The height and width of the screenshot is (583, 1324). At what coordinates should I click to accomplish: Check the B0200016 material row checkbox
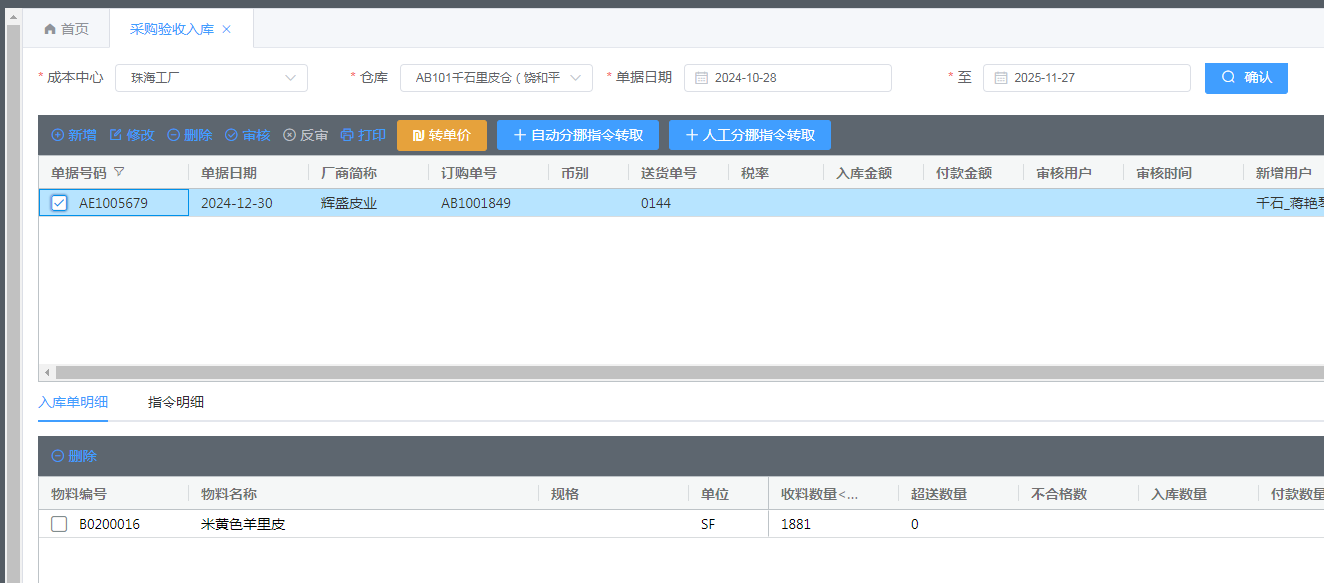tap(59, 524)
